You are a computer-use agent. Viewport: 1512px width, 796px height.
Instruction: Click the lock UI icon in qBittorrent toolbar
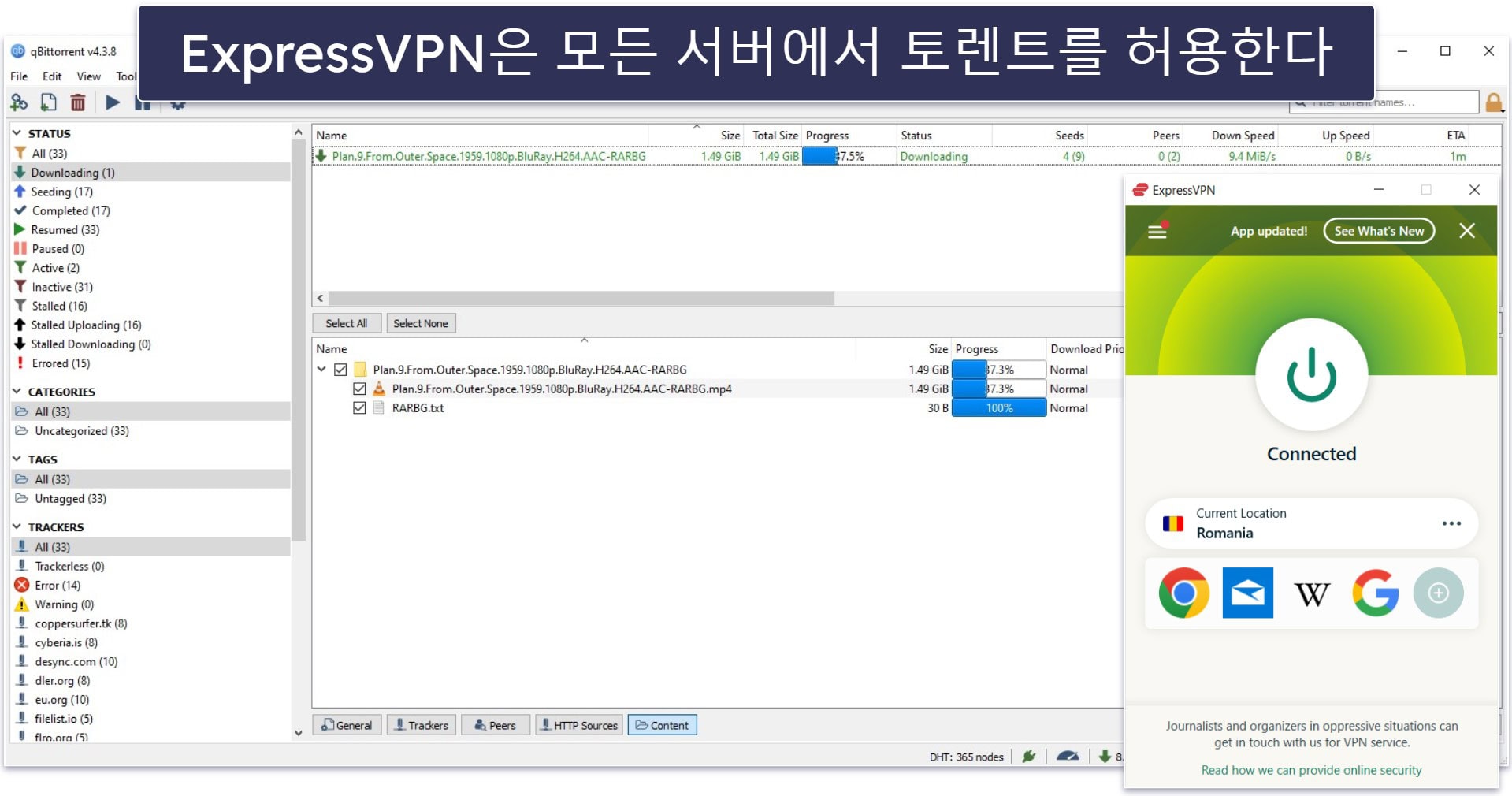click(1493, 102)
